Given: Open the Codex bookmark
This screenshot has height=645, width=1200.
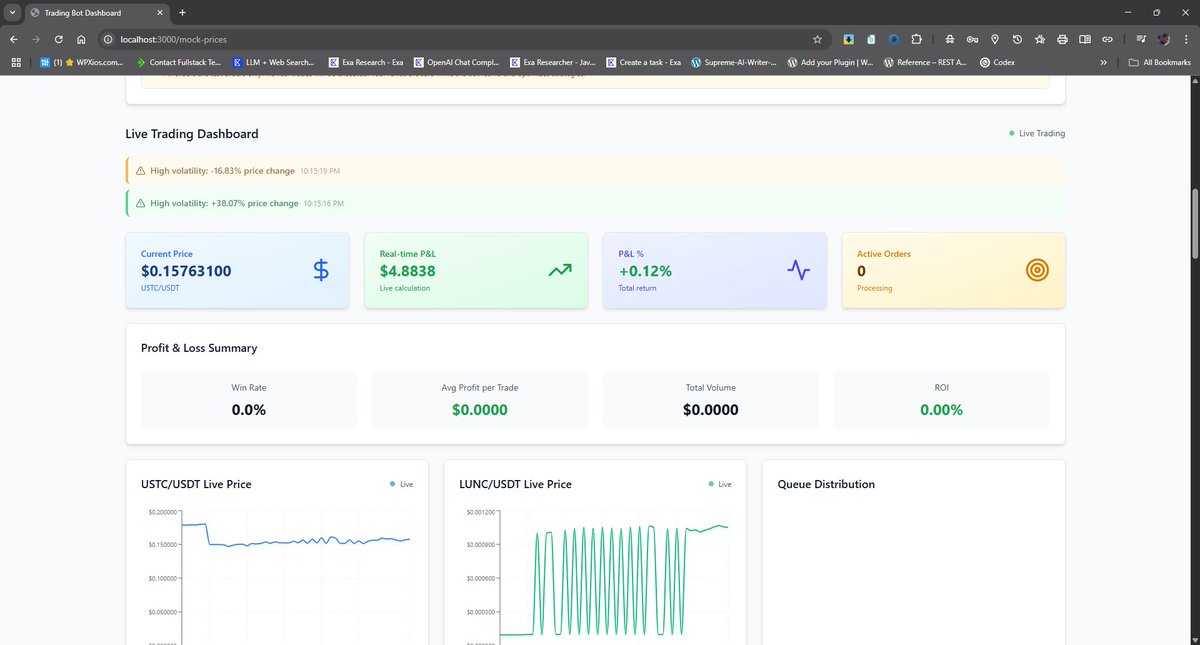Looking at the screenshot, I should 998,62.
